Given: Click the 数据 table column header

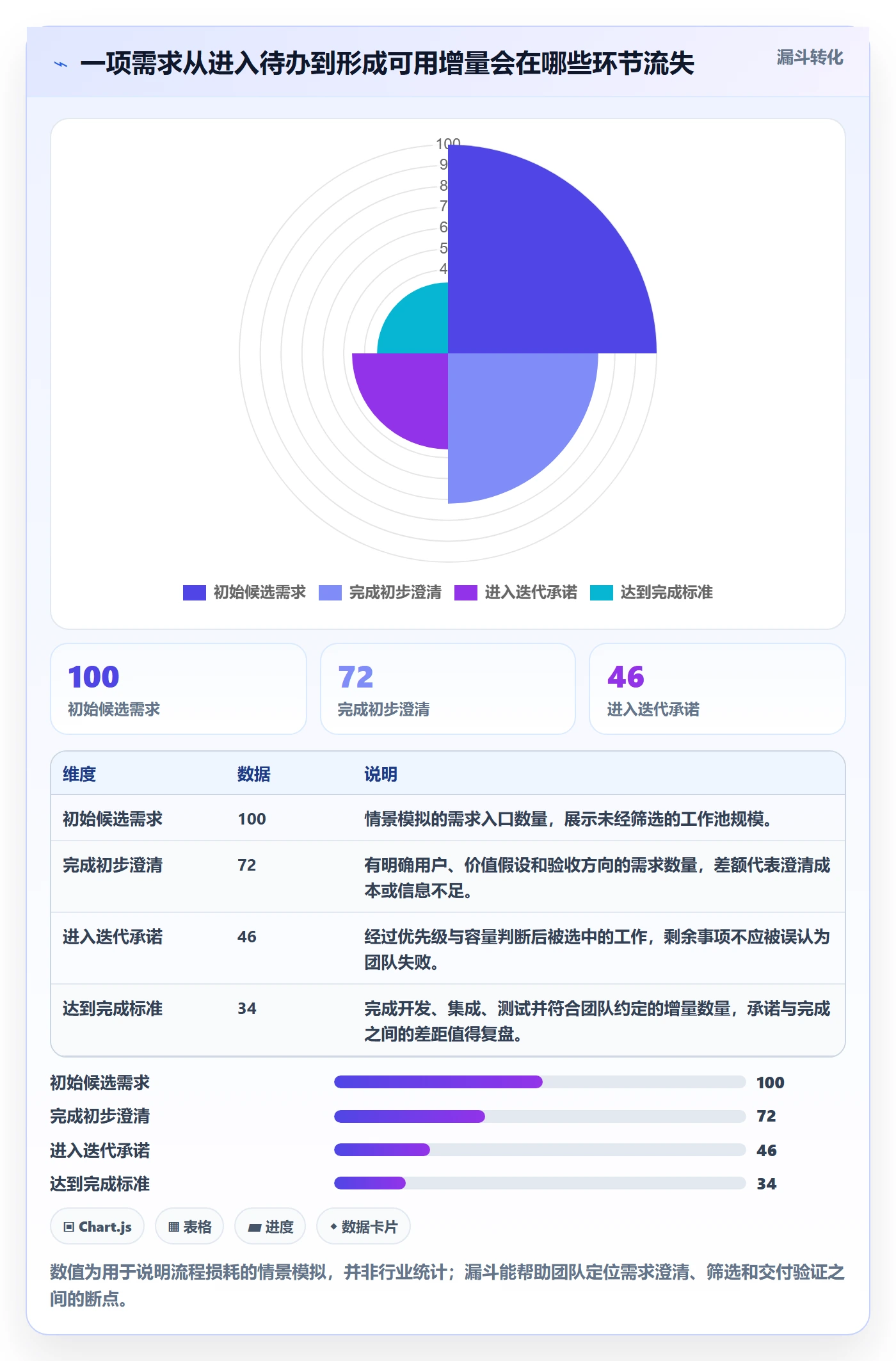Looking at the screenshot, I should 254,774.
